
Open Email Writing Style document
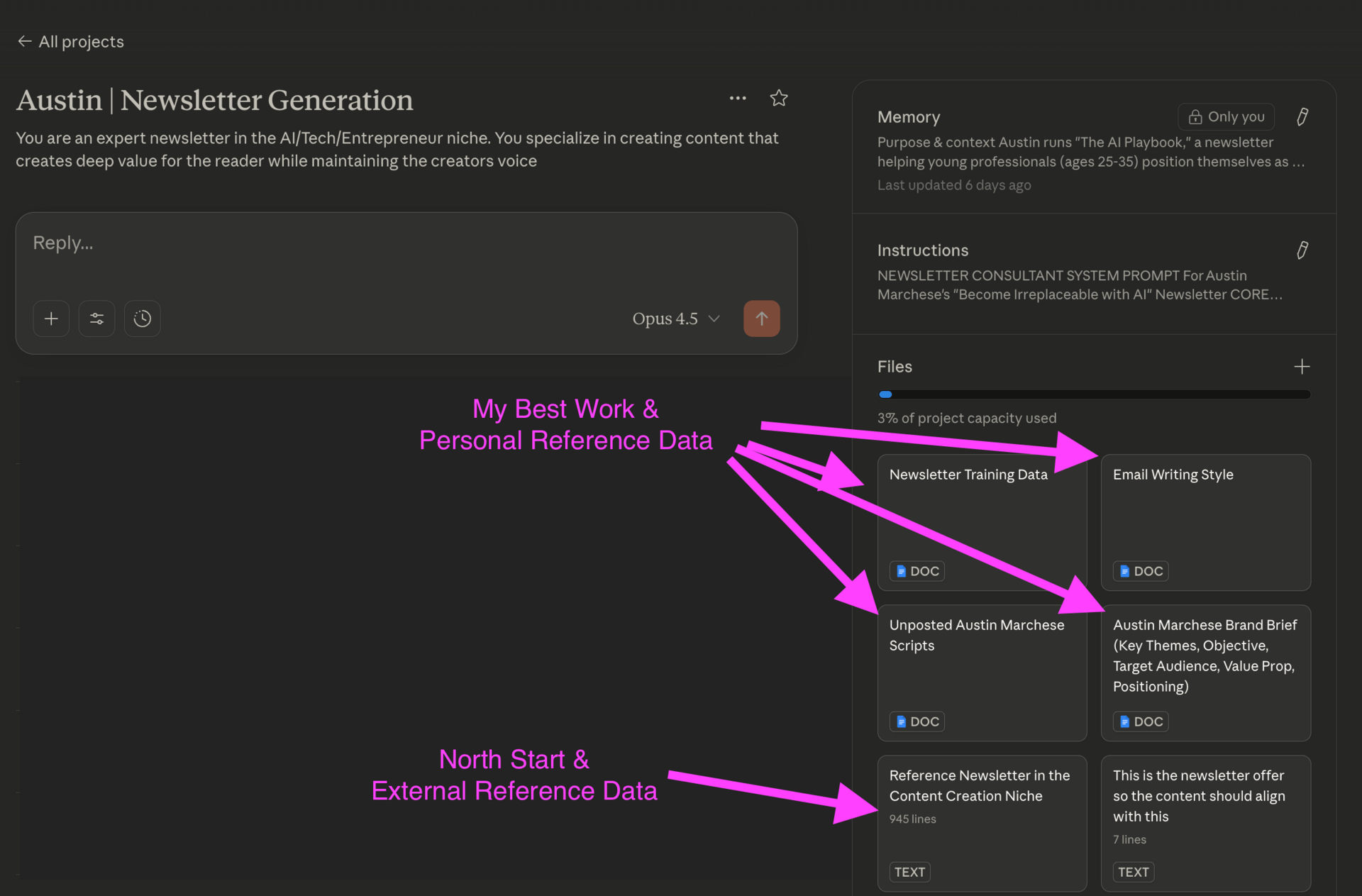click(x=1205, y=522)
